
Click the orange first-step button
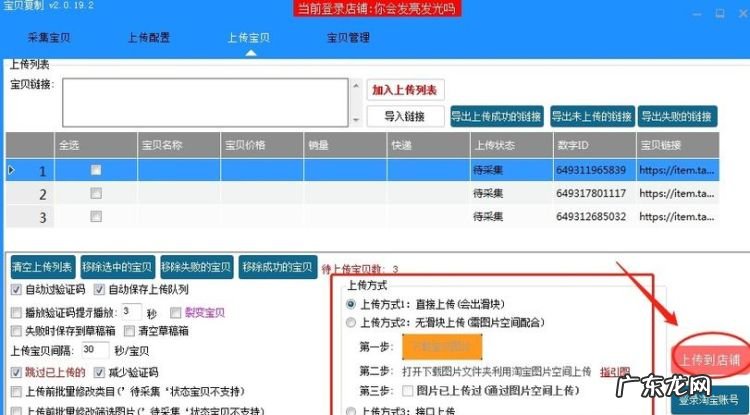click(441, 347)
